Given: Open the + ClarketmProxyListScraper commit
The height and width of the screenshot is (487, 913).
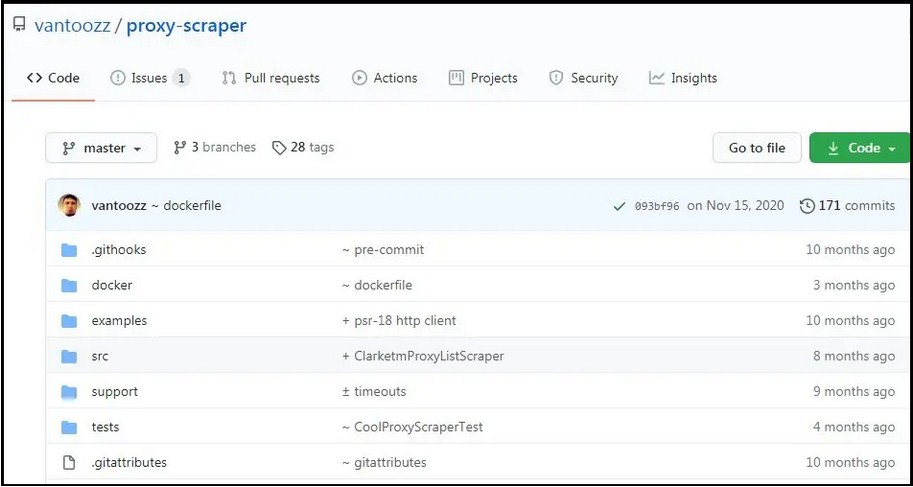Looking at the screenshot, I should coord(423,356).
